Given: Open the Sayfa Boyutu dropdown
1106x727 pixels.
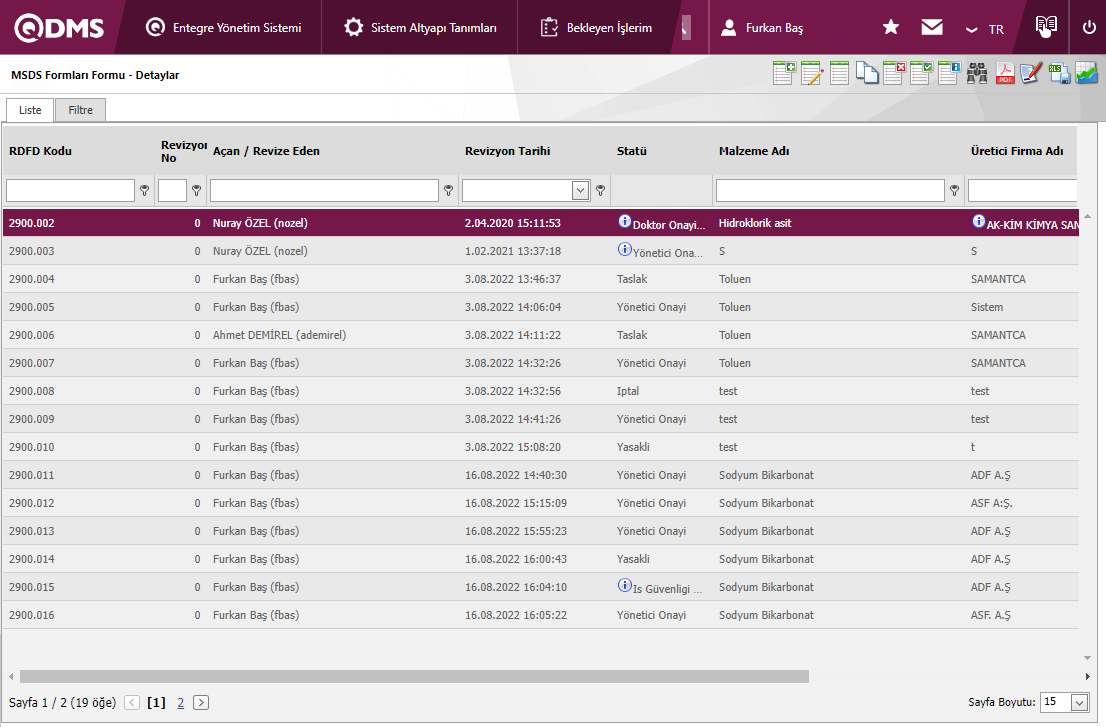Looking at the screenshot, I should point(1079,702).
